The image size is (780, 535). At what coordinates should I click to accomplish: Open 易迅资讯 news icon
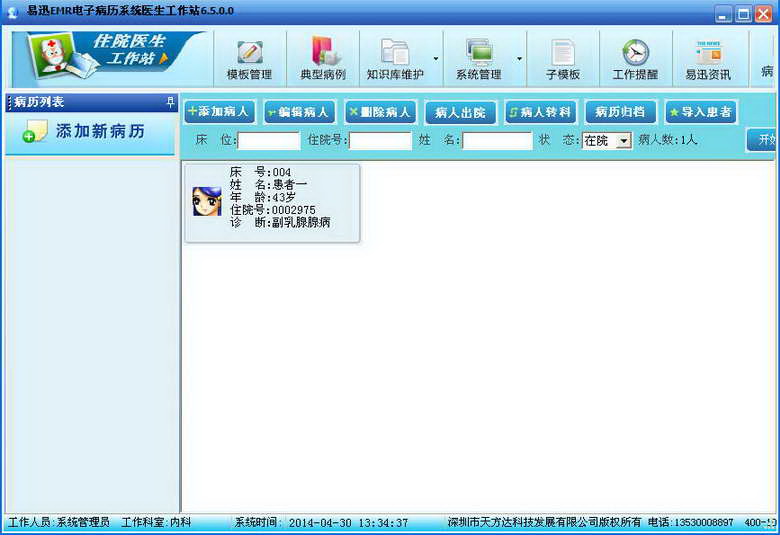tap(708, 58)
